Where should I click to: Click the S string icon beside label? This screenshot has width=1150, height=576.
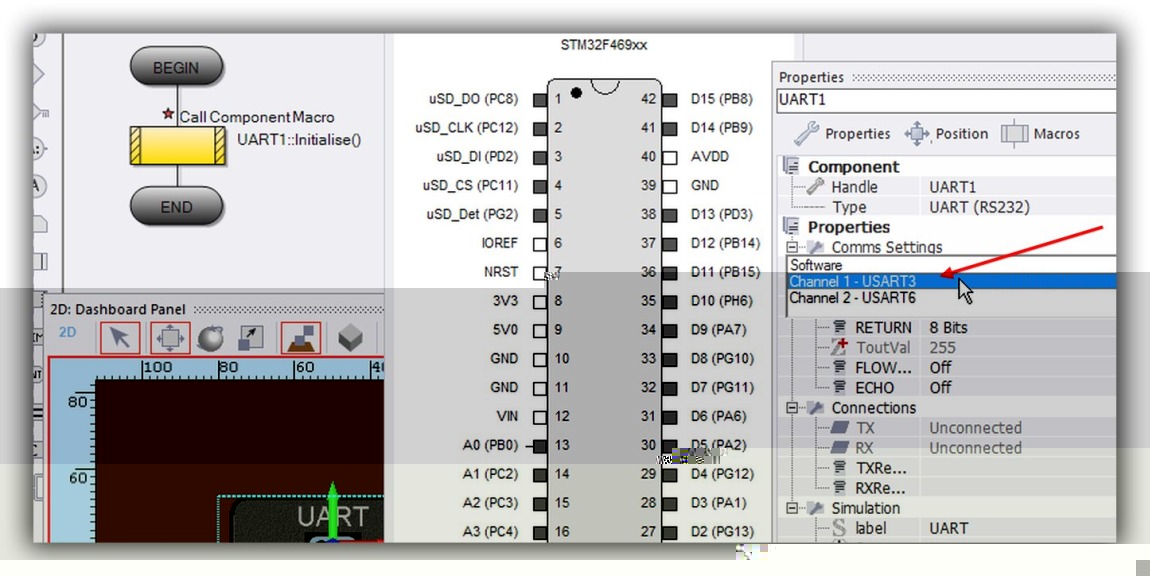(x=839, y=528)
